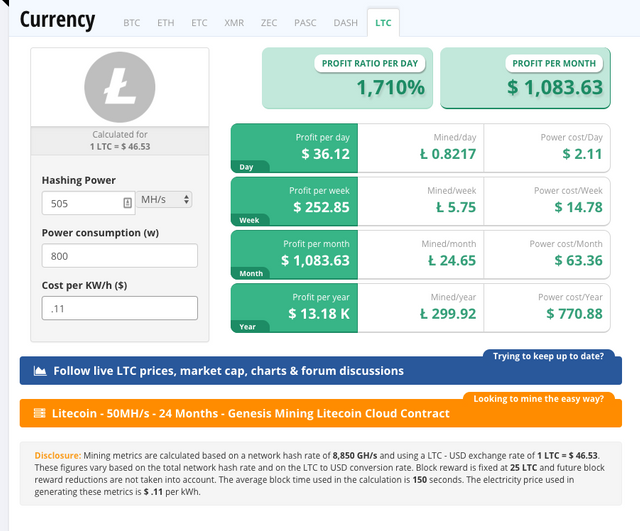Open the Genesis Mining Litecoin Cloud Contract banner

point(321,413)
